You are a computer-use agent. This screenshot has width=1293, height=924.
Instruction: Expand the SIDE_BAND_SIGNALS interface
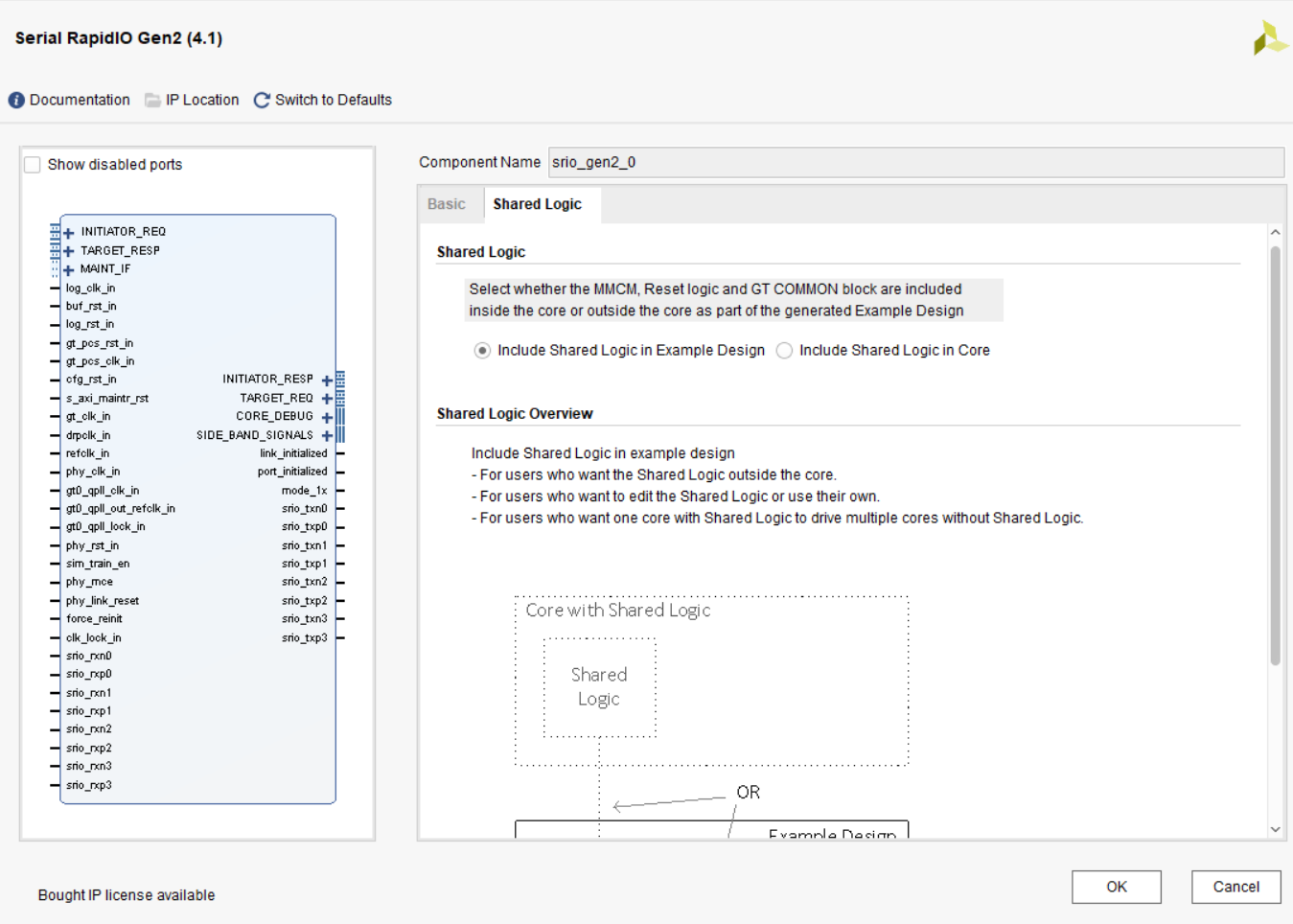point(327,435)
